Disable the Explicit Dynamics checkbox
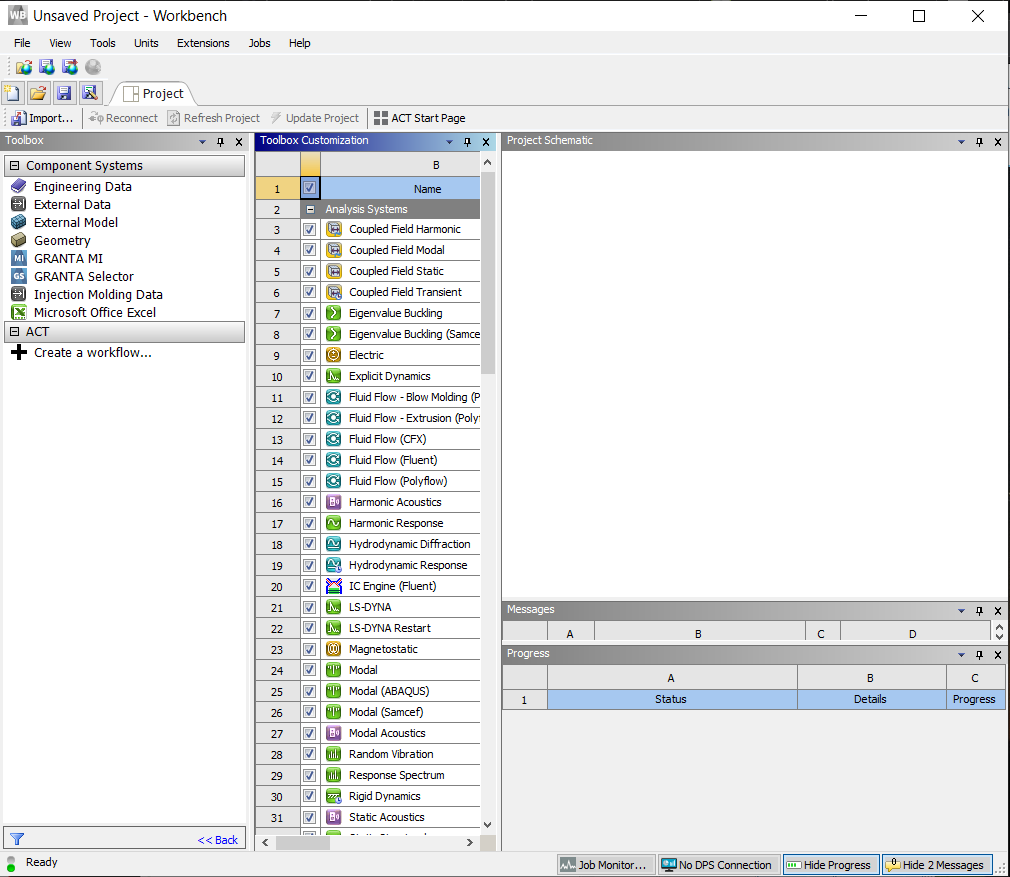 (x=310, y=376)
